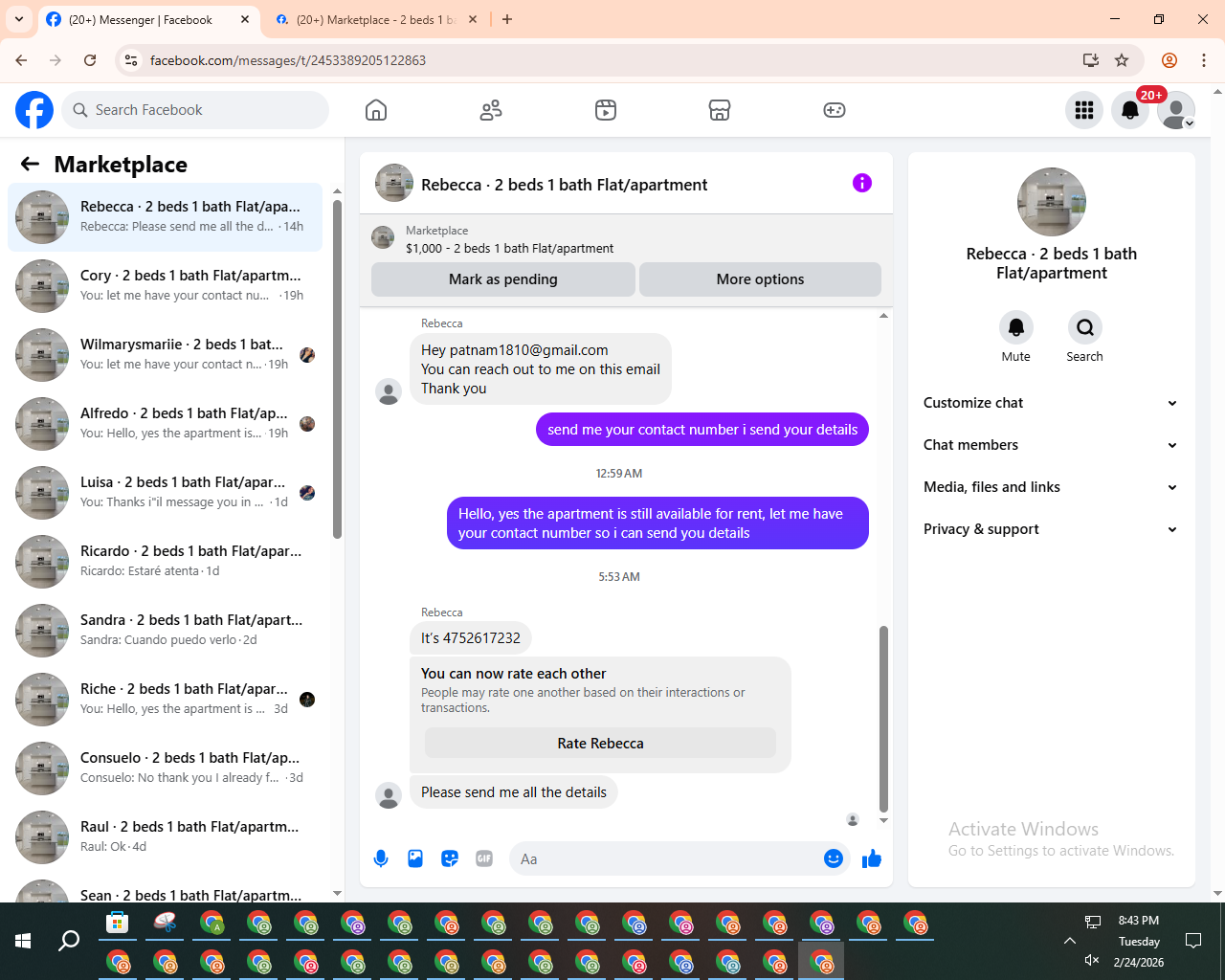The width and height of the screenshot is (1225, 980).
Task: Reload the page with browser refresh icon
Action: coord(90,60)
